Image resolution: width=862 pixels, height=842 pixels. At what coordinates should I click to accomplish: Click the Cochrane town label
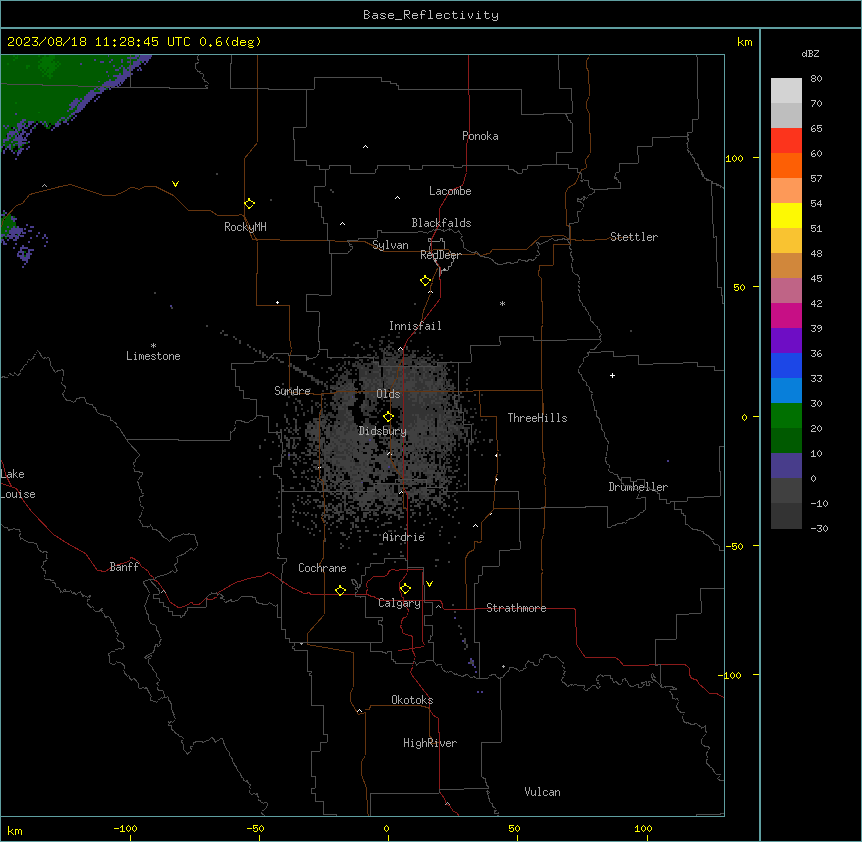click(322, 568)
